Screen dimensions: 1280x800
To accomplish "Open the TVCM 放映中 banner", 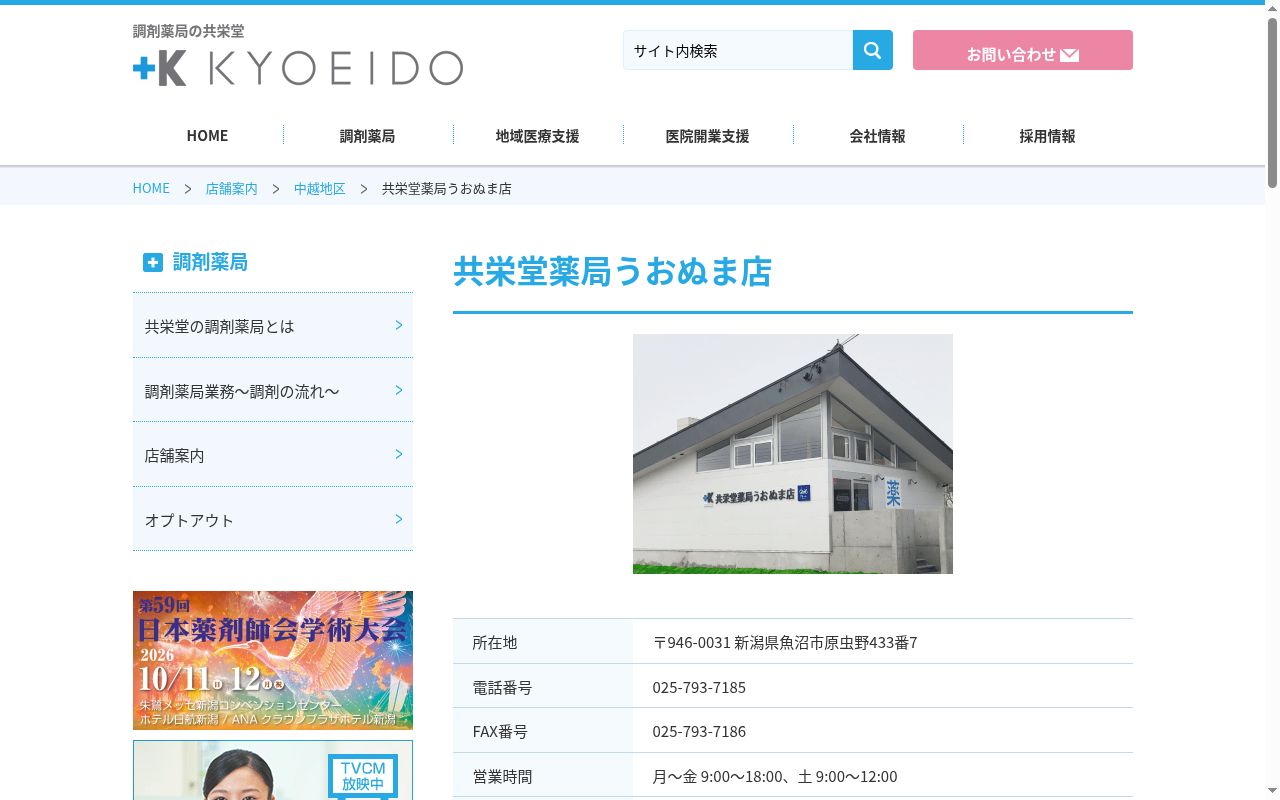I will (x=273, y=770).
